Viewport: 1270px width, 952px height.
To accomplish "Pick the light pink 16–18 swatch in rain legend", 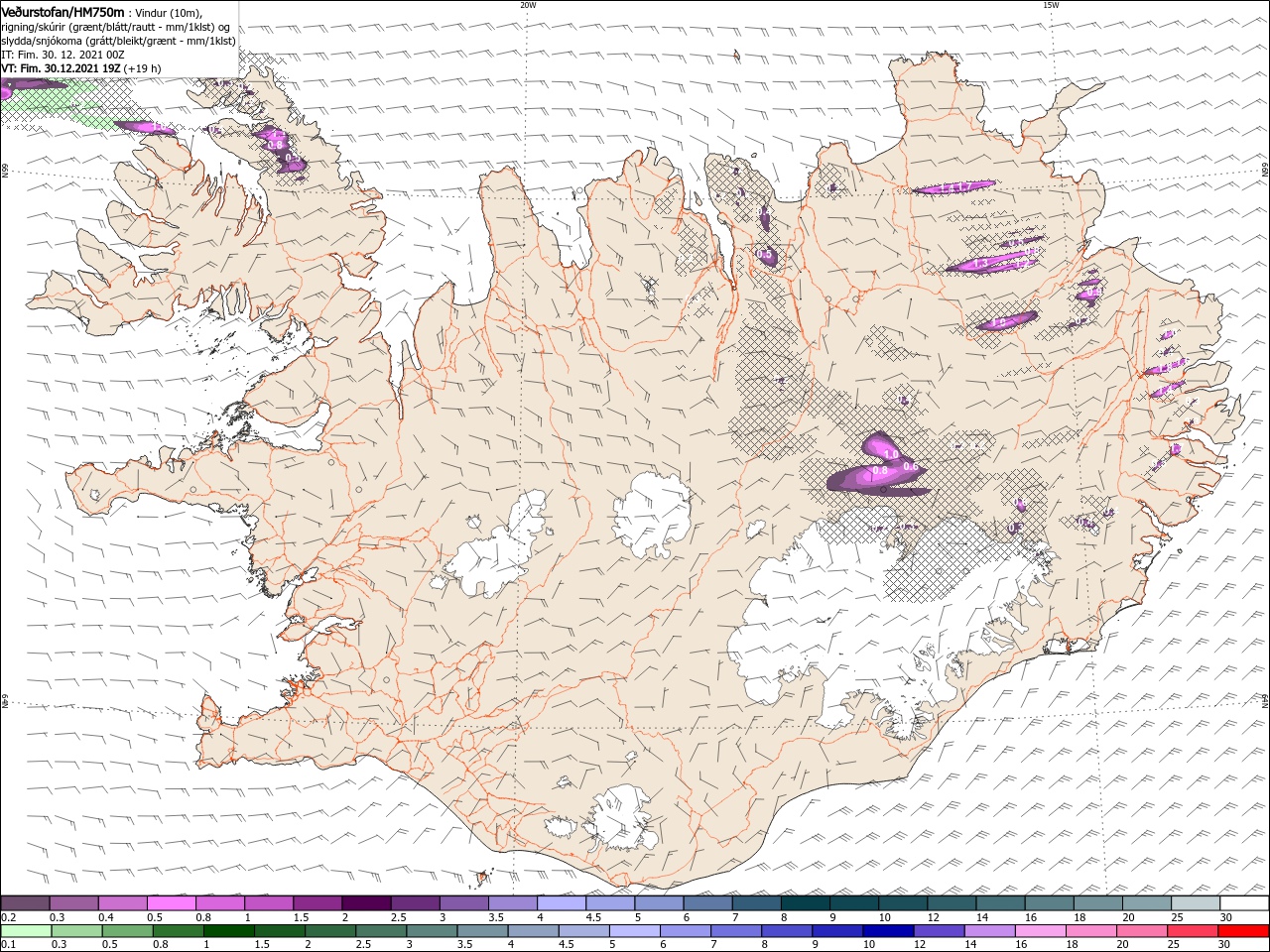I will (x=1039, y=931).
